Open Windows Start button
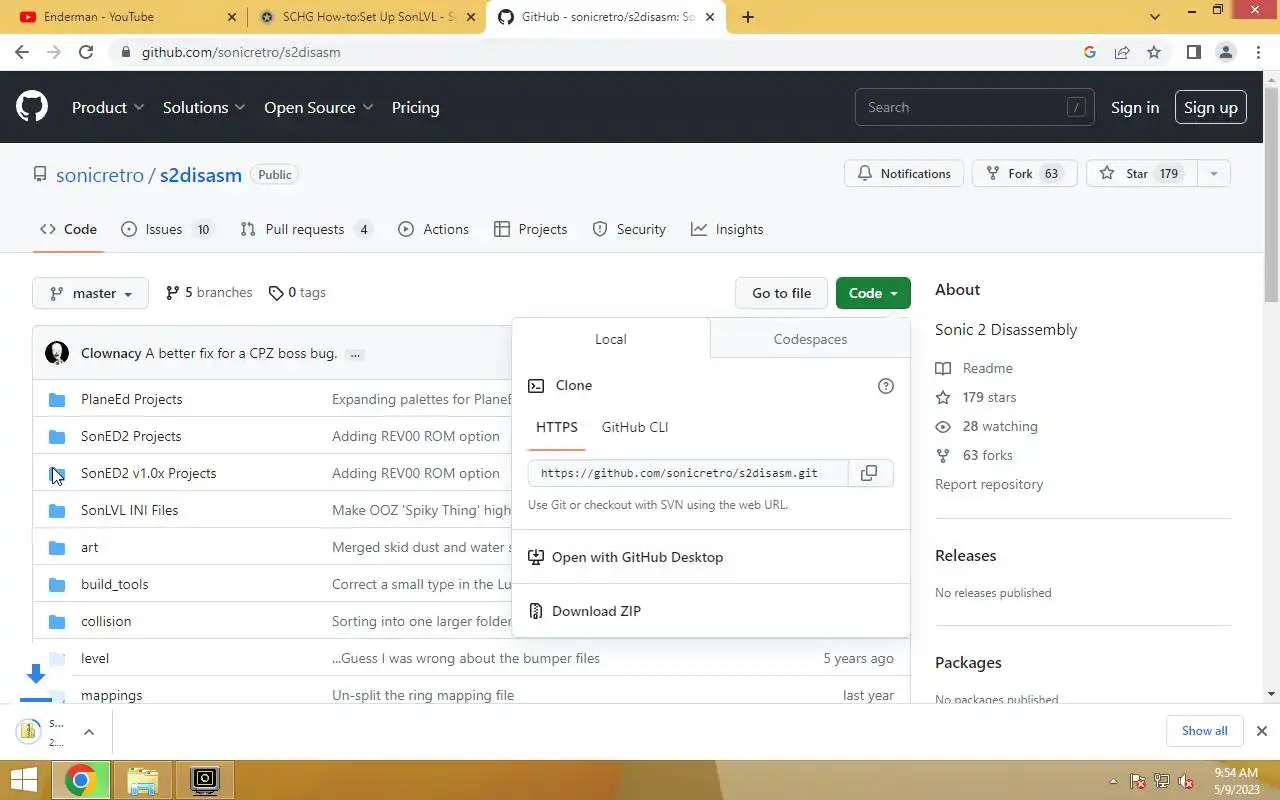 [23, 780]
